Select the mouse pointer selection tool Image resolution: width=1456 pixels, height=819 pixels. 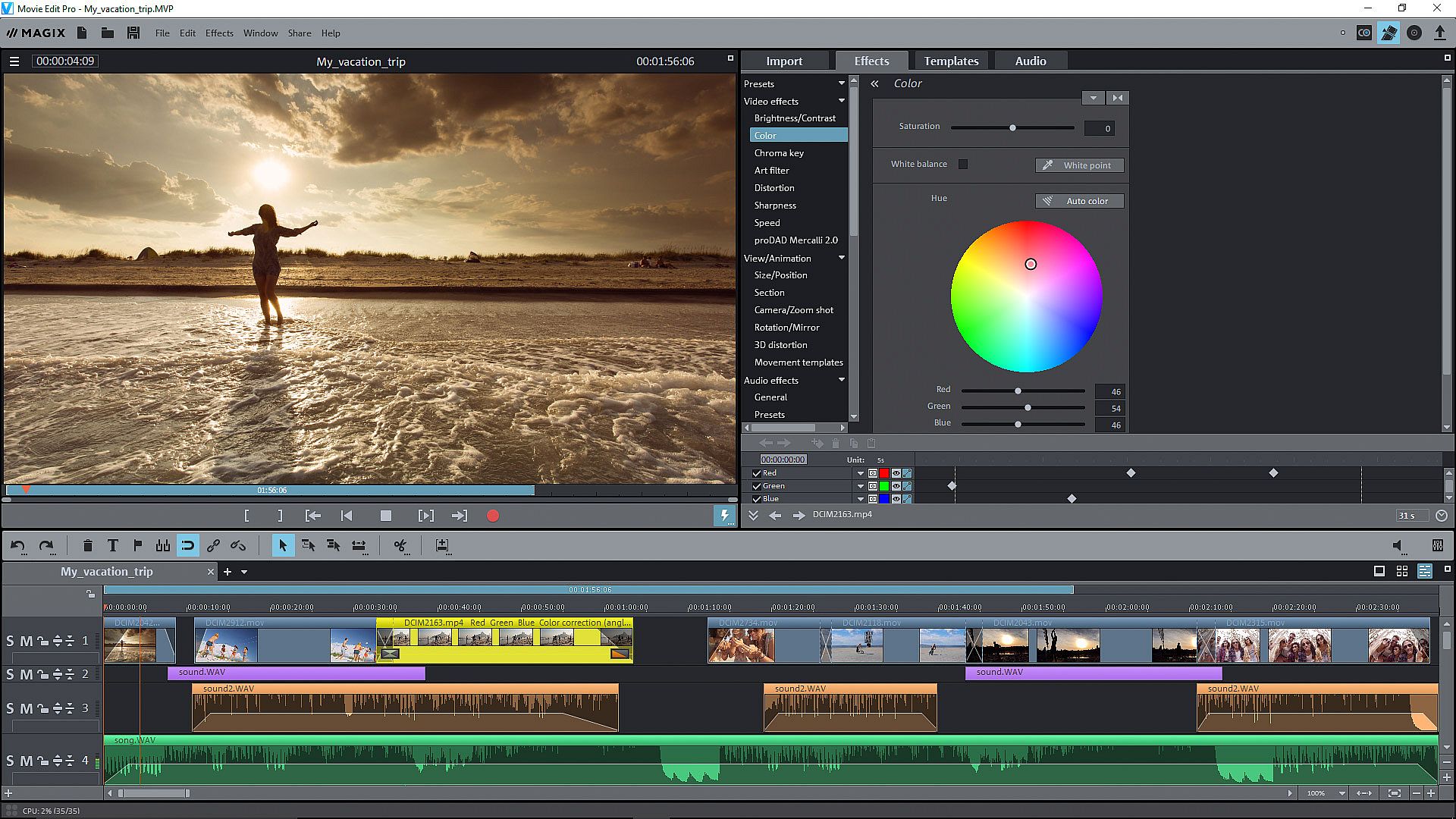(283, 545)
